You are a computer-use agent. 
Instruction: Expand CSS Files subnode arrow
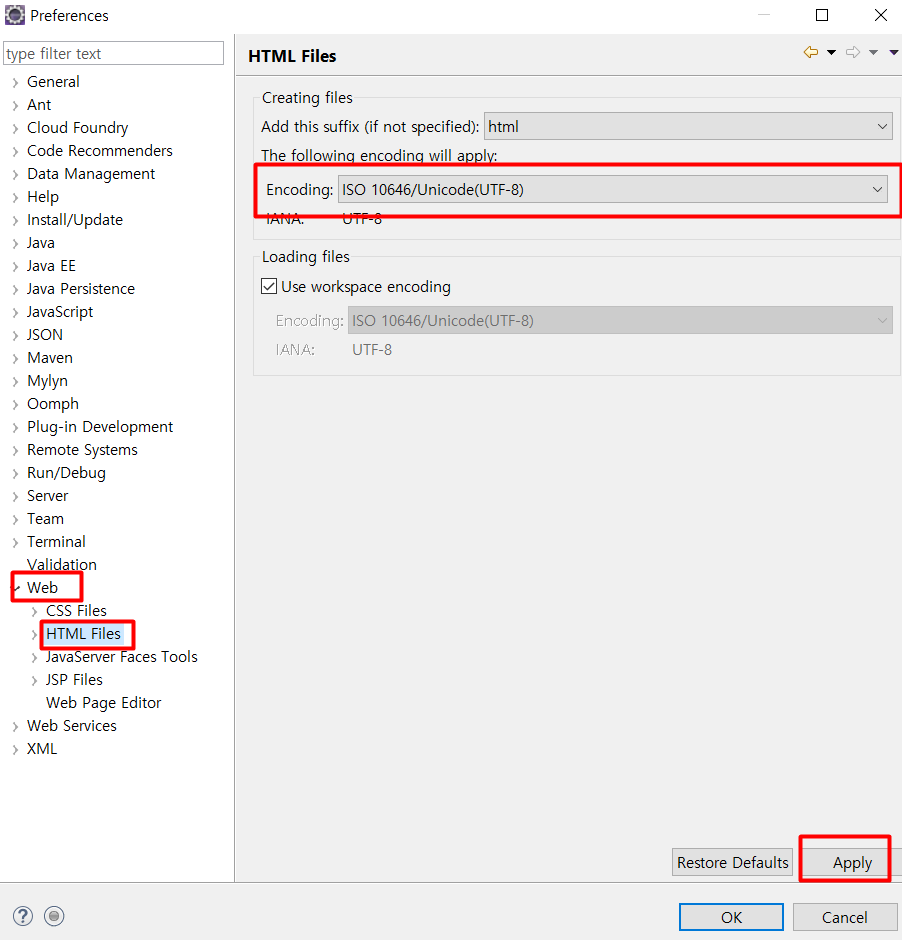click(x=34, y=611)
